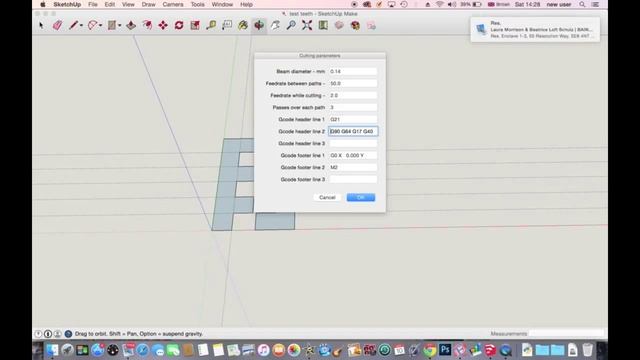Expand the Rectangle tool dropdown arrow

[120, 26]
